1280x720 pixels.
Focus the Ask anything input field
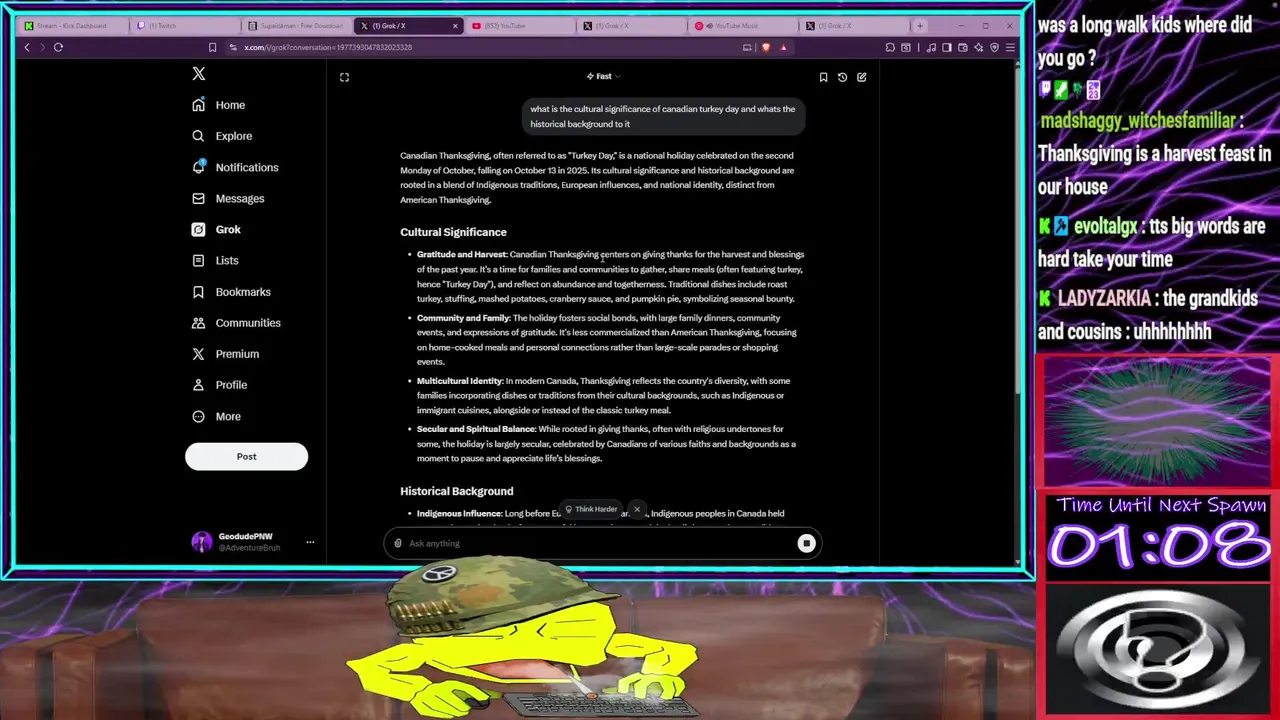coord(600,543)
